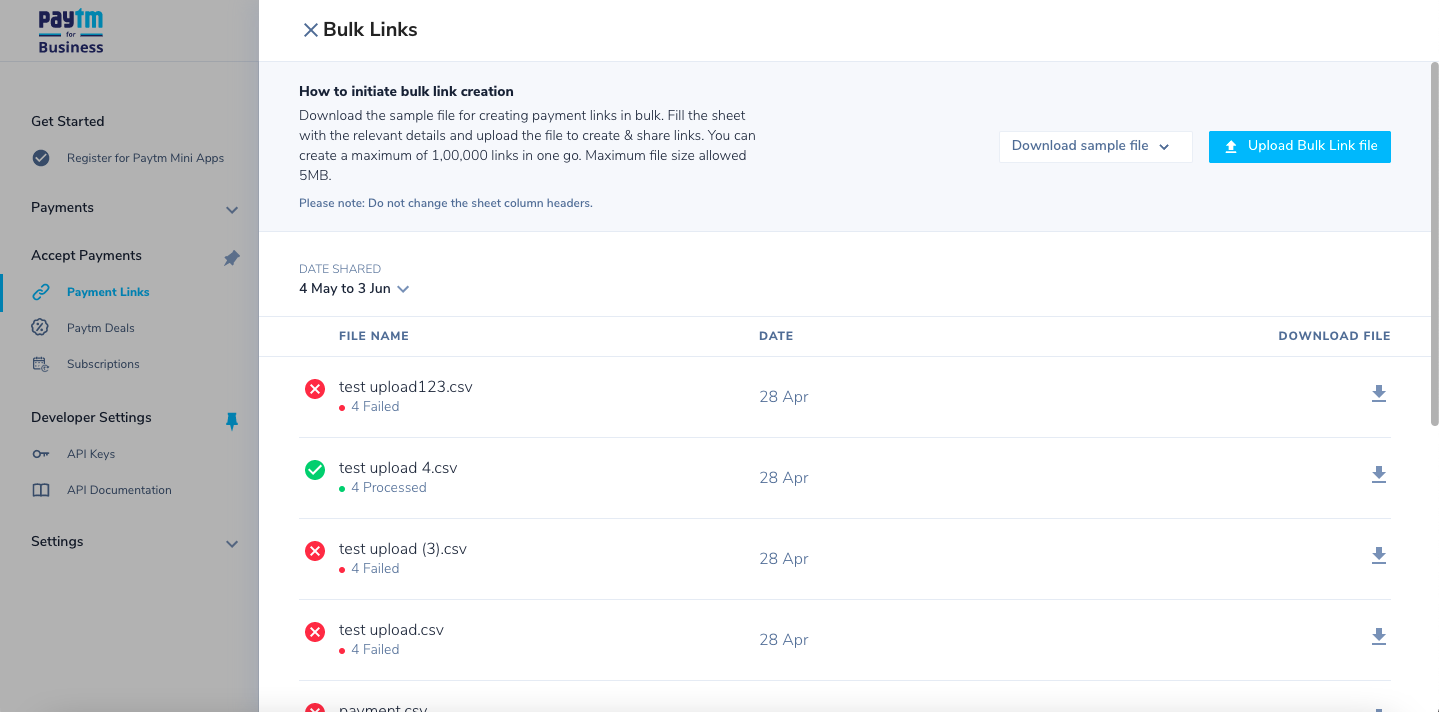Download the file for test upload 4.csv
1439x712 pixels.
click(1379, 474)
